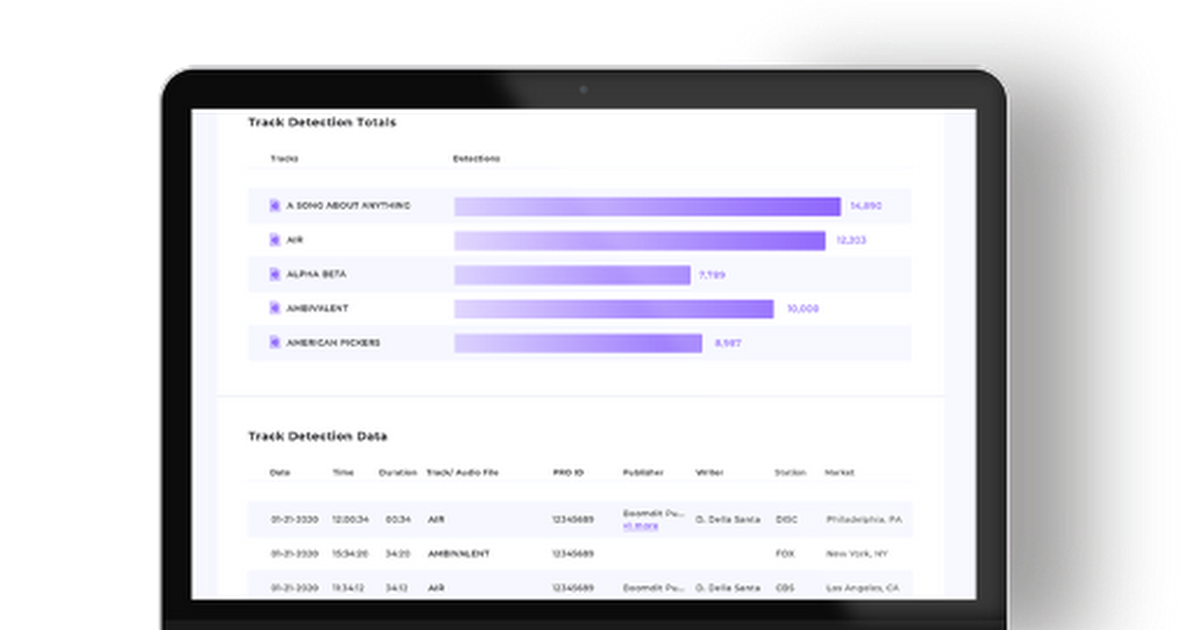The height and width of the screenshot is (630, 1200).
Task: Sort by the Date column header
Action: [280, 472]
